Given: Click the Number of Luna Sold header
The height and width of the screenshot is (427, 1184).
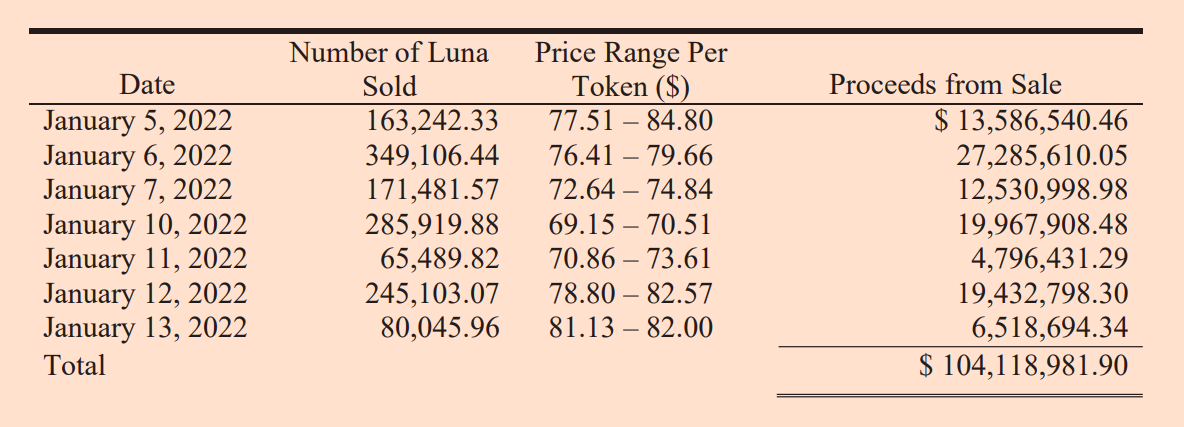Looking at the screenshot, I should pos(389,68).
